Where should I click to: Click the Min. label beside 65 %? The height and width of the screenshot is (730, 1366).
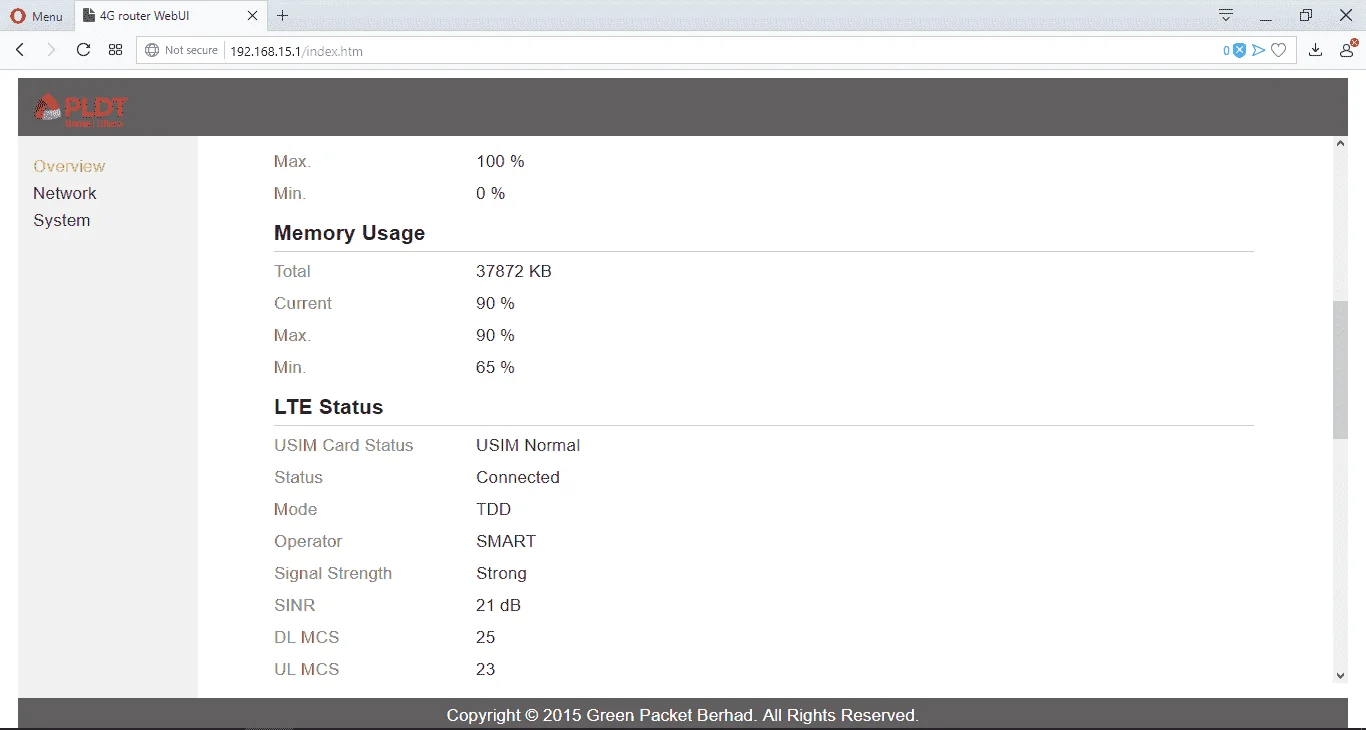(290, 367)
